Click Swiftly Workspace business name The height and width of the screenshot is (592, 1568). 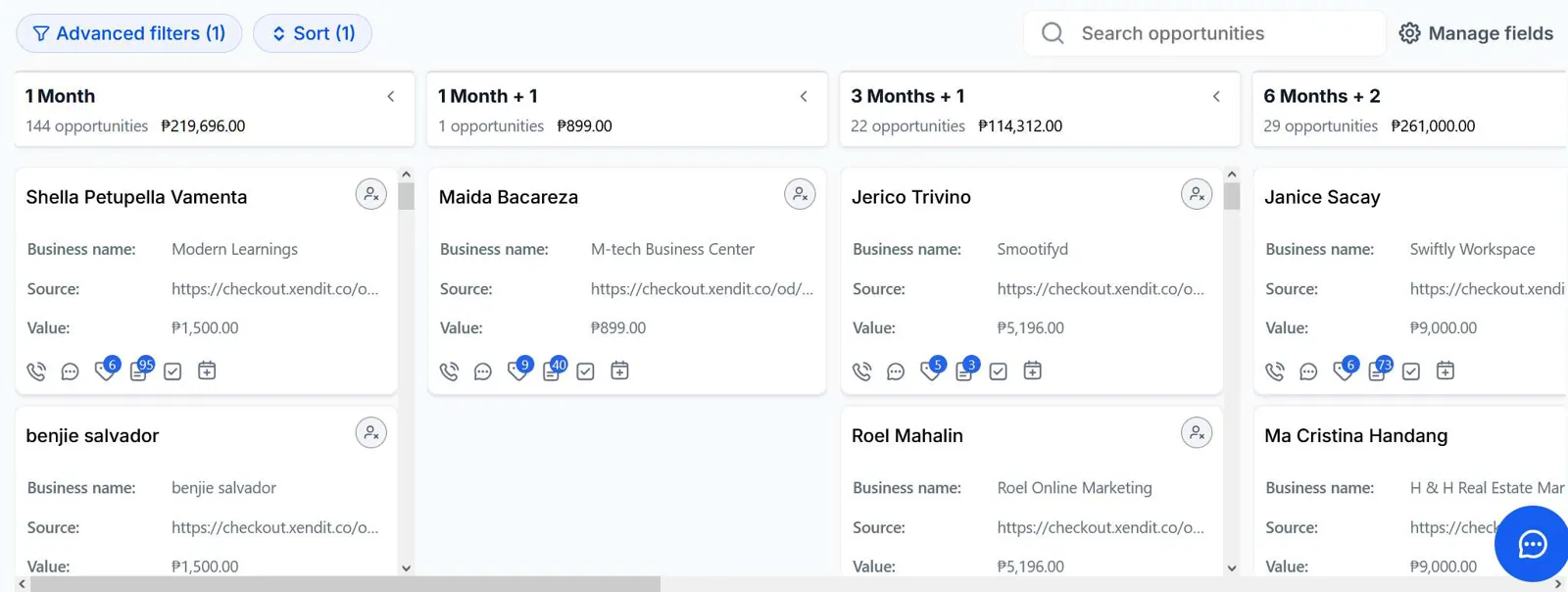coord(1472,249)
